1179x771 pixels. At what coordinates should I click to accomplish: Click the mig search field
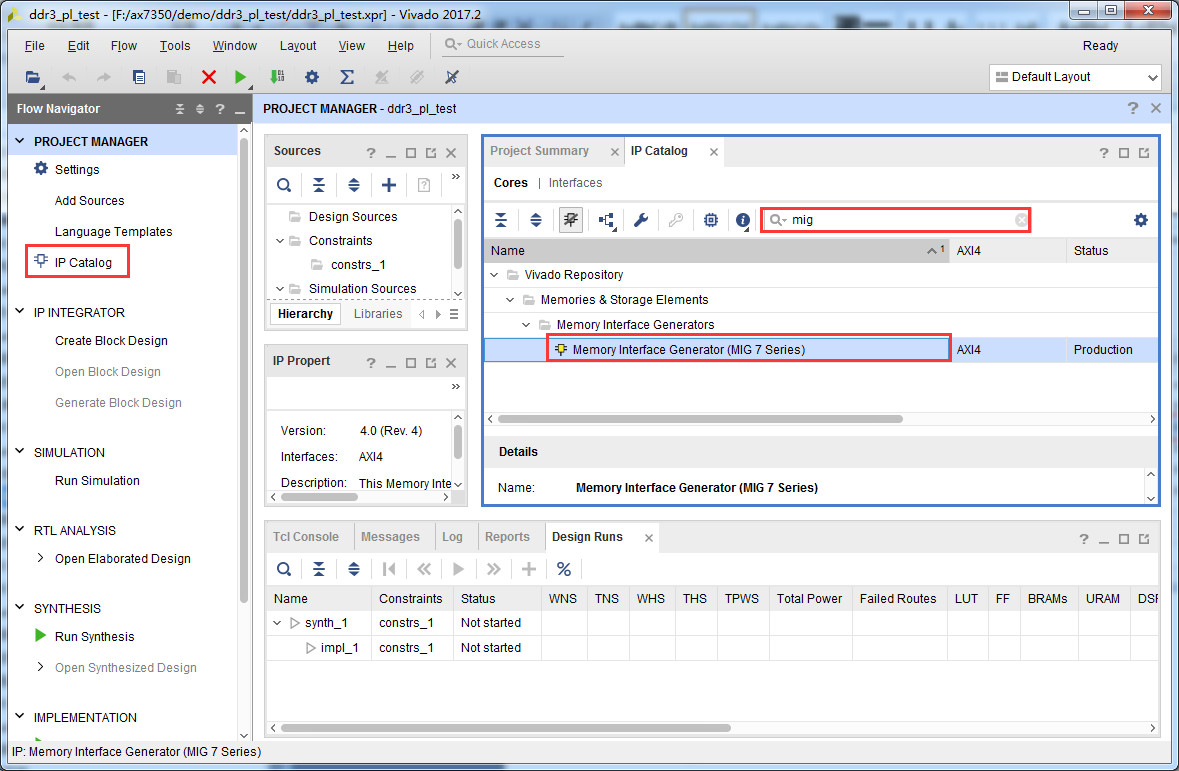895,220
